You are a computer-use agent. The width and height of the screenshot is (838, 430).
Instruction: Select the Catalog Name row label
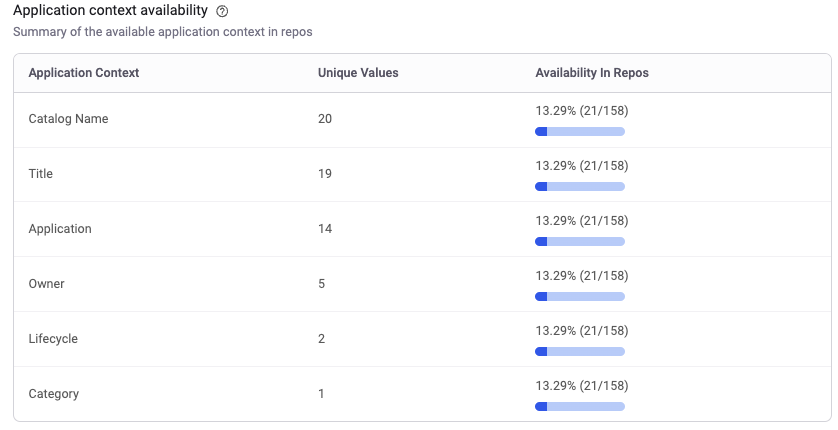[x=68, y=119]
